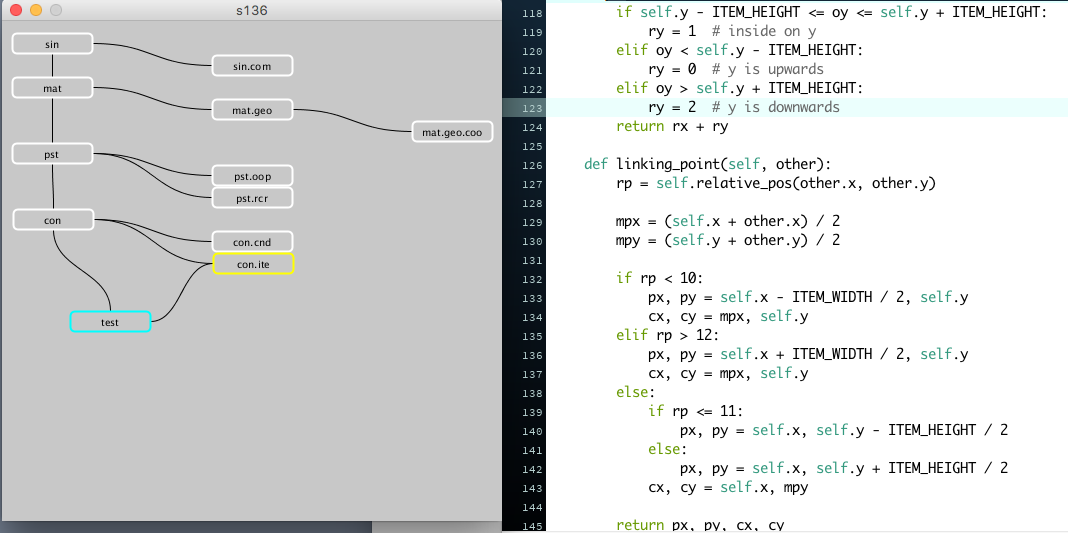Click the 'mat.geo.coo' leaf node
This screenshot has height=533, width=1068.
[452, 132]
